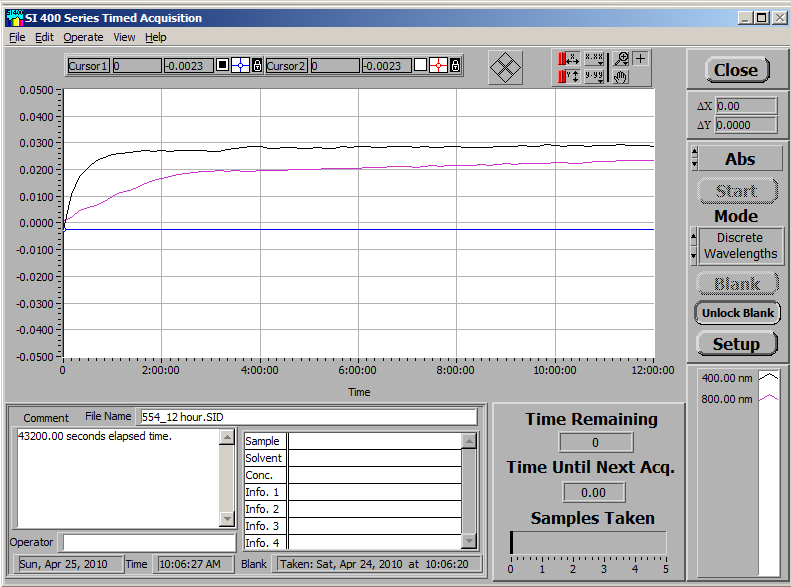Toggle Cursor1 lock icon
Screen dimensions: 791x587
tap(257, 66)
